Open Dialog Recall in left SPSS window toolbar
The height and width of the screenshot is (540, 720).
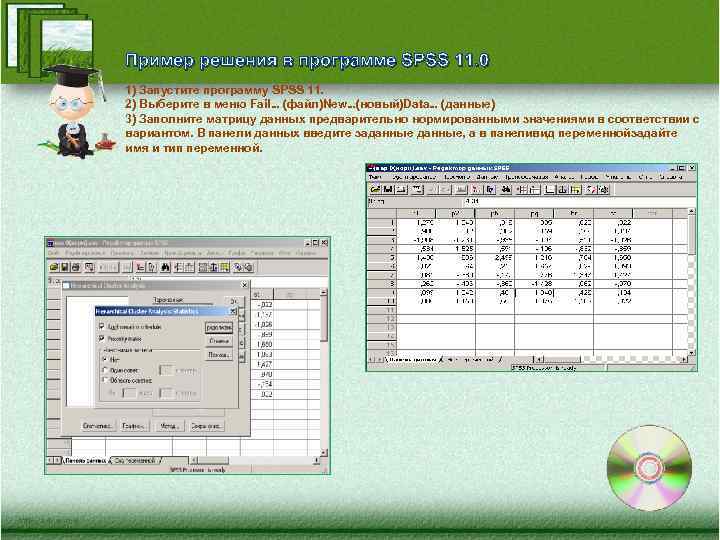coord(90,267)
